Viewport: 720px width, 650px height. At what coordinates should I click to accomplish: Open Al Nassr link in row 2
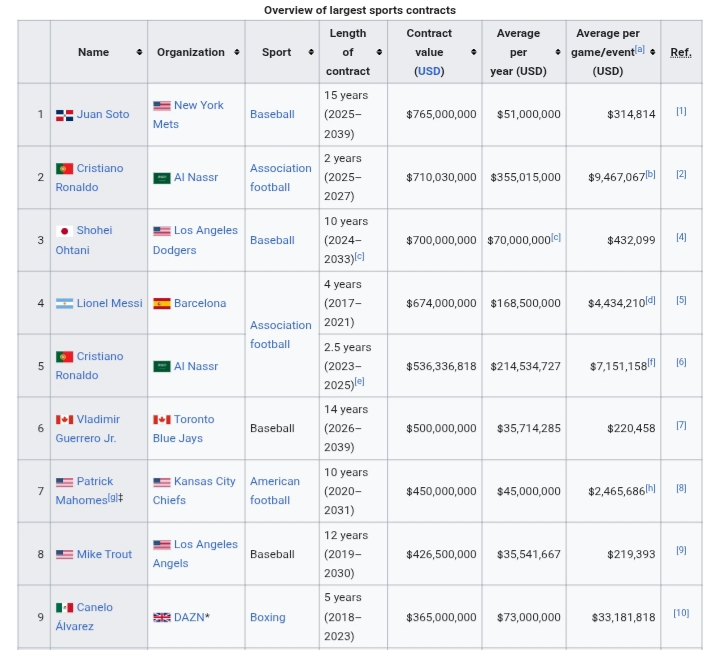(196, 177)
